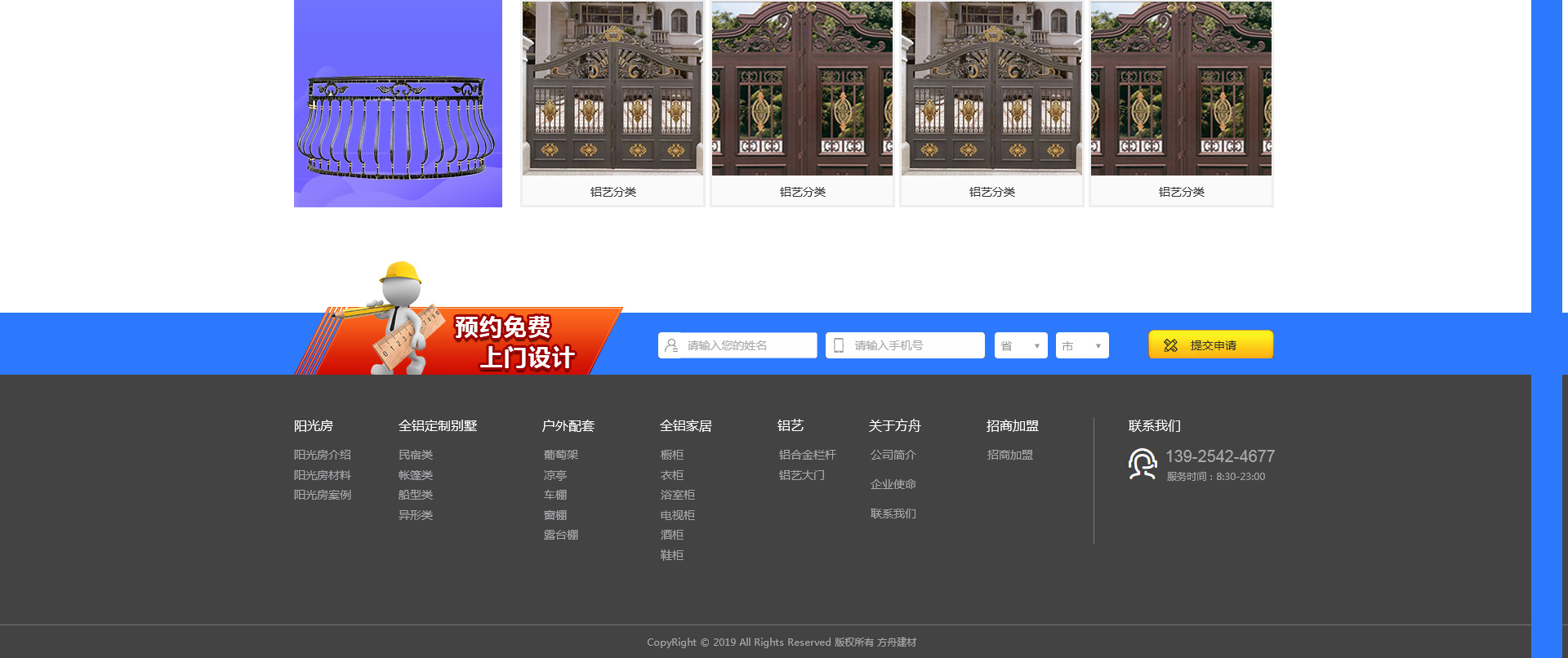The height and width of the screenshot is (658, 1568).
Task: Select the 阳光房 footer menu heading
Action: pyautogui.click(x=314, y=426)
